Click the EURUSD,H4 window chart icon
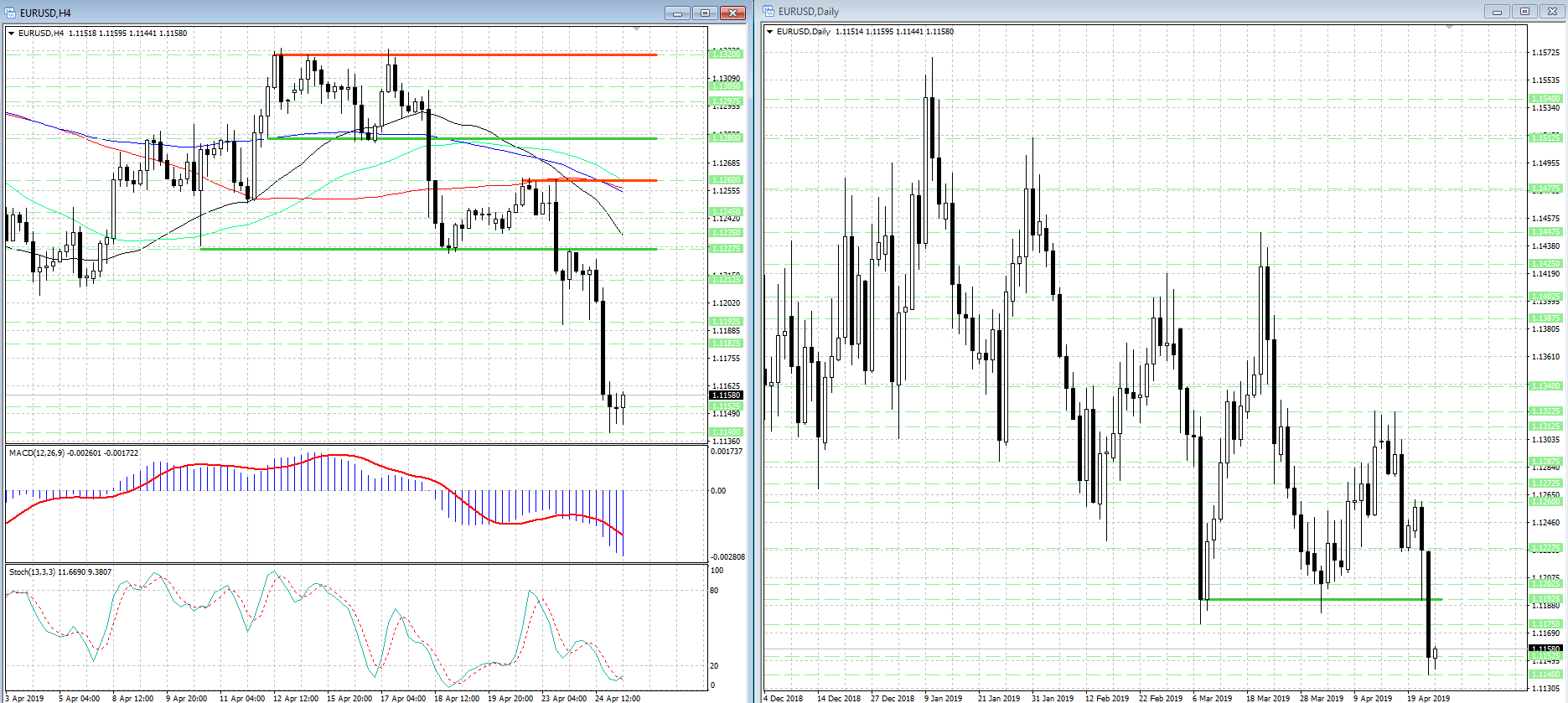 coord(11,13)
